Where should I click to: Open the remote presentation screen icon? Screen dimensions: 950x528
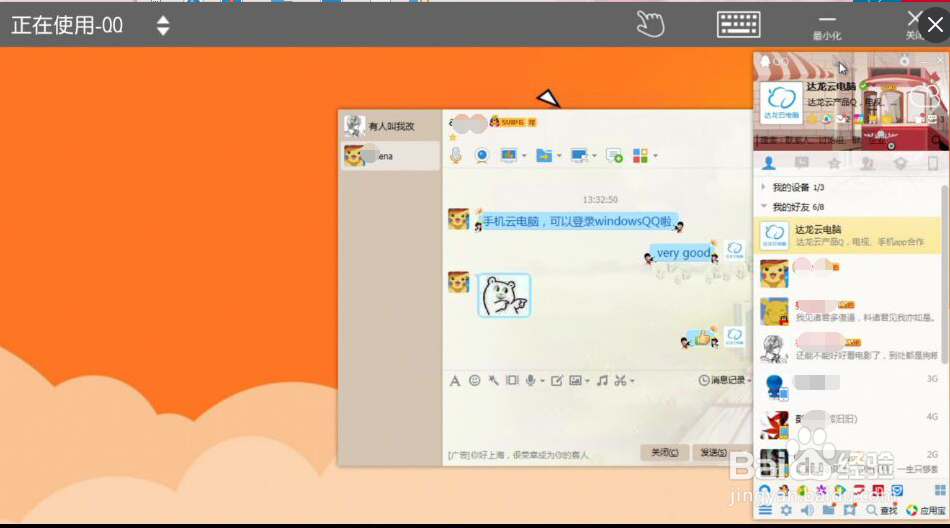508,156
